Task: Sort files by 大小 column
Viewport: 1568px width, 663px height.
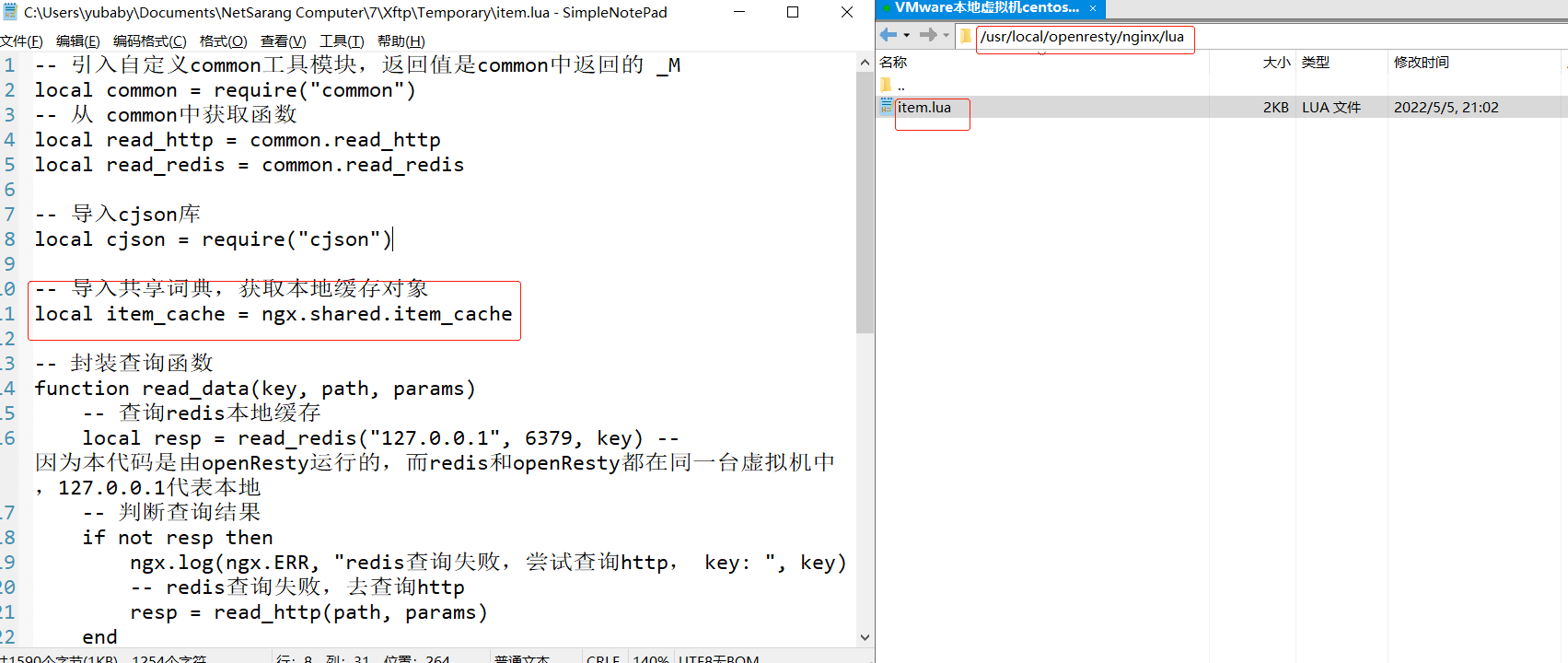Action: (x=1276, y=62)
